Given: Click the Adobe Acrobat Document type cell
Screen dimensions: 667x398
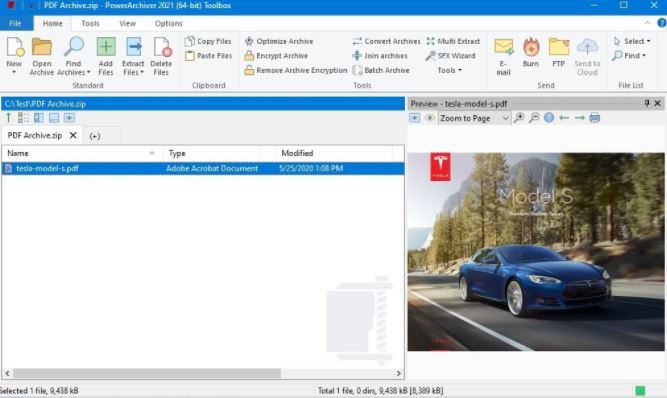Looking at the screenshot, I should click(212, 168).
